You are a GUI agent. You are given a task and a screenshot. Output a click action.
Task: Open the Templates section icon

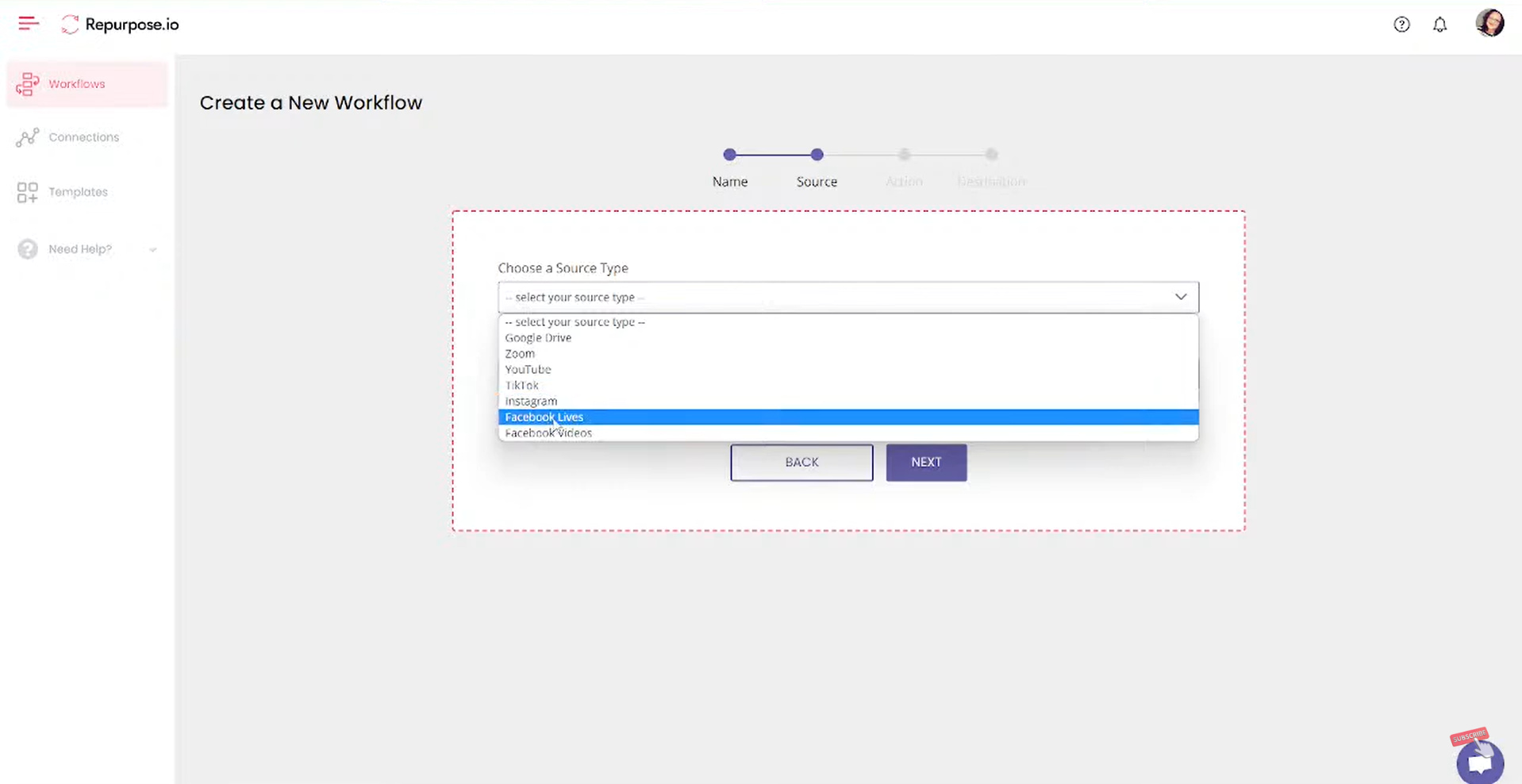27,191
